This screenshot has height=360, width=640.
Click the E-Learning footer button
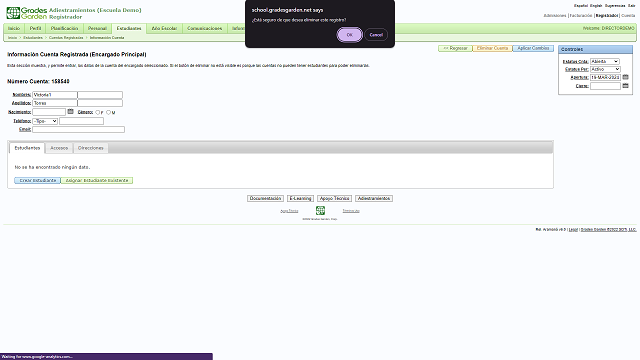click(x=300, y=198)
